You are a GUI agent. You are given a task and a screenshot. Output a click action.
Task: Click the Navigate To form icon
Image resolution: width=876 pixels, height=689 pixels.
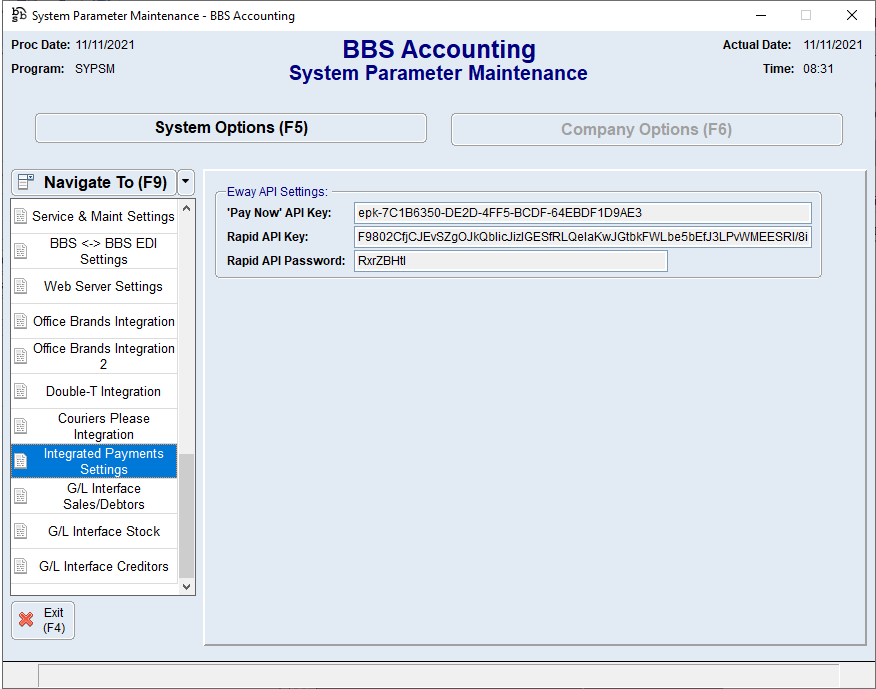pyautogui.click(x=26, y=182)
